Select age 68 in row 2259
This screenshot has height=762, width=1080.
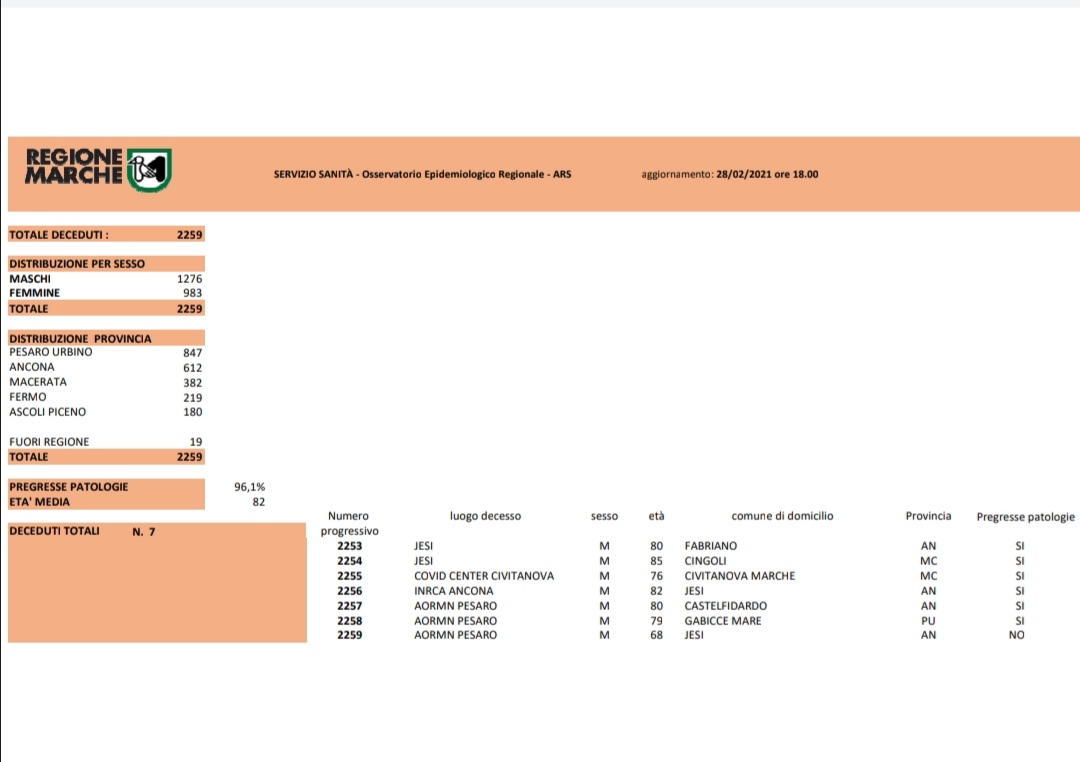click(x=656, y=635)
